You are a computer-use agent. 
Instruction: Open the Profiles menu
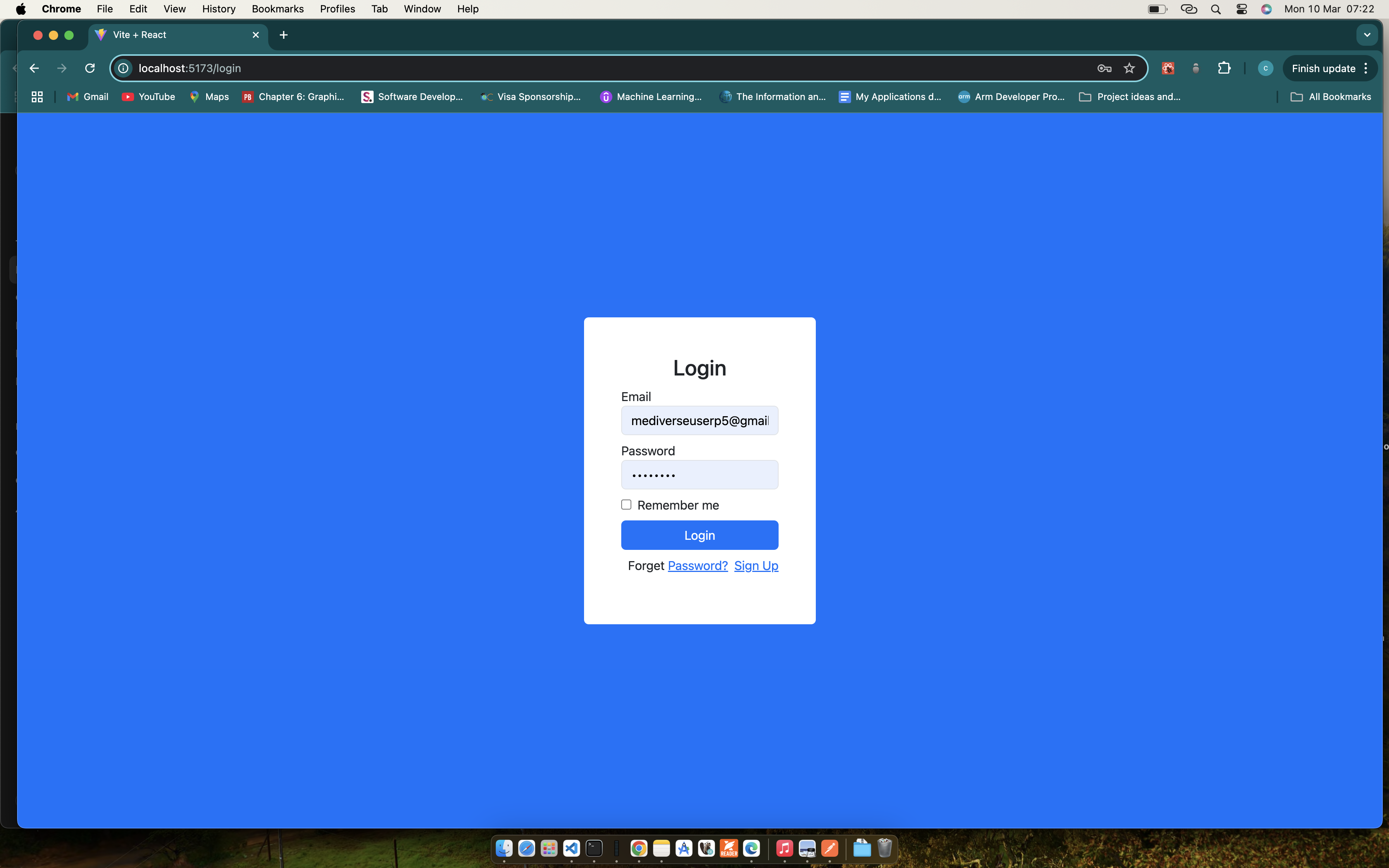(337, 9)
